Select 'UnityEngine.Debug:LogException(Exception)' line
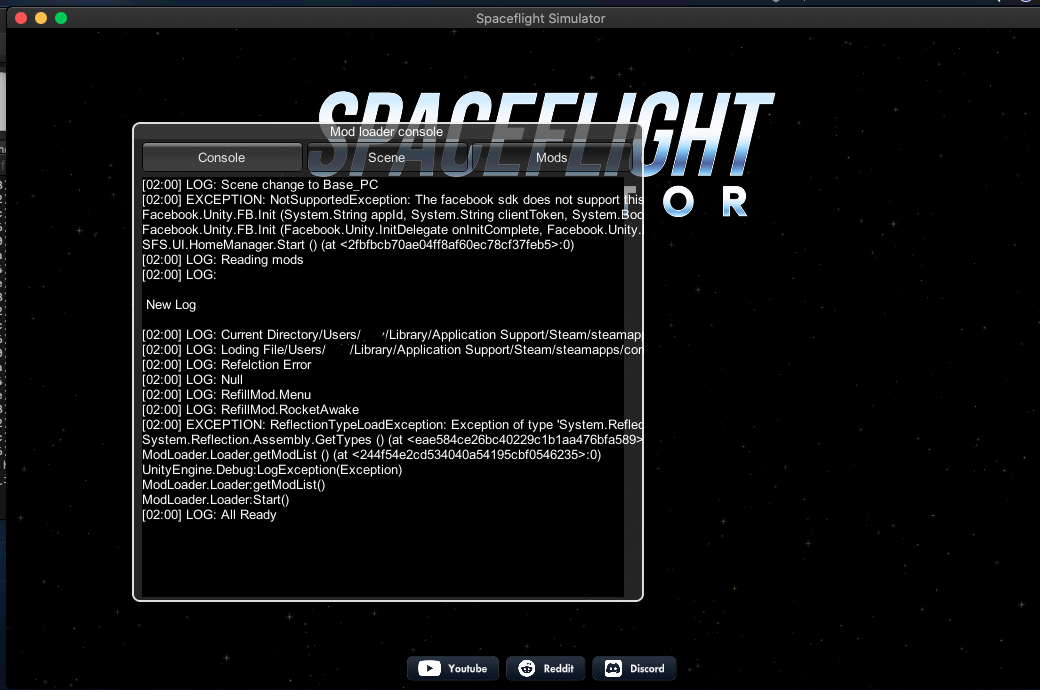This screenshot has width=1040, height=690. pos(272,470)
